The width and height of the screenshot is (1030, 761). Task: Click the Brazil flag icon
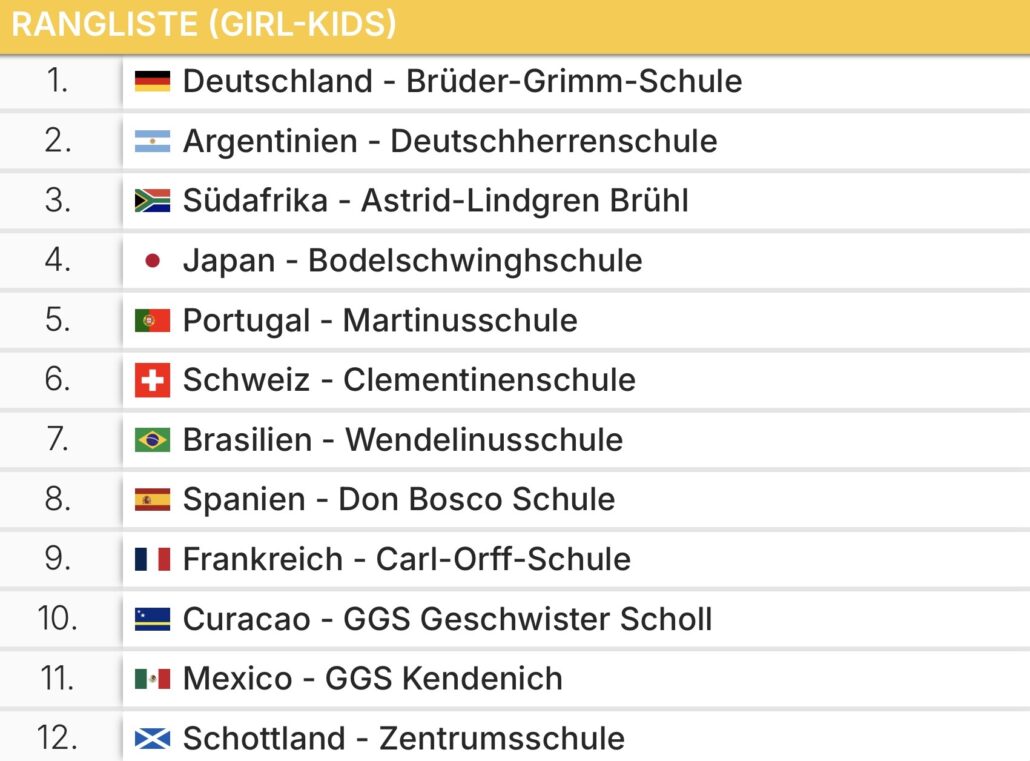click(152, 440)
